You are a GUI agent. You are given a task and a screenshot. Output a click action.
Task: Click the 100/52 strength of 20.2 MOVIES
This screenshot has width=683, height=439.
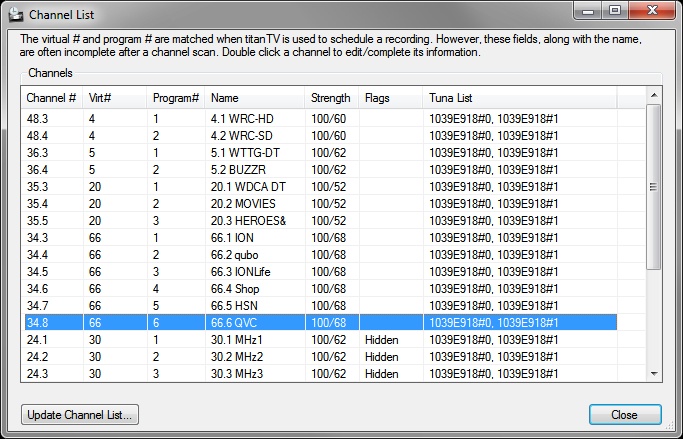(328, 204)
